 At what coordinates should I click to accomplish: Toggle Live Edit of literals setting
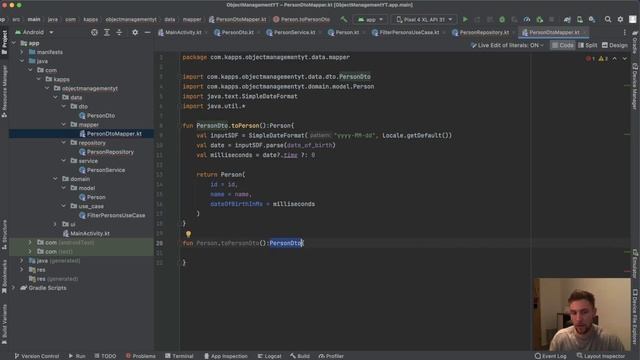pos(507,45)
